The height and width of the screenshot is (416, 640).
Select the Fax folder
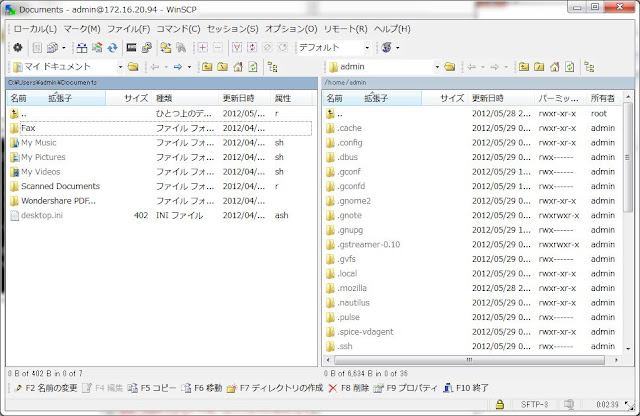tap(161, 128)
